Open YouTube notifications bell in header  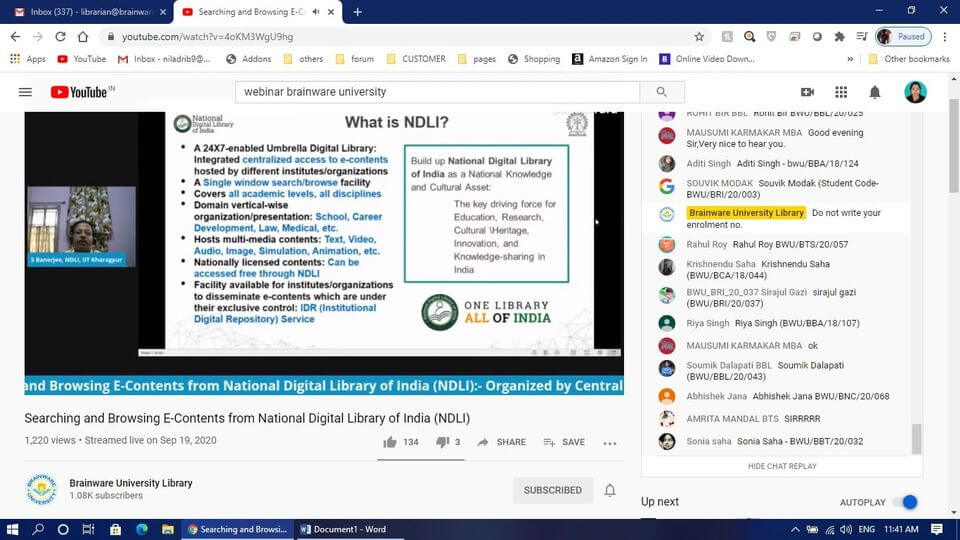[875, 92]
